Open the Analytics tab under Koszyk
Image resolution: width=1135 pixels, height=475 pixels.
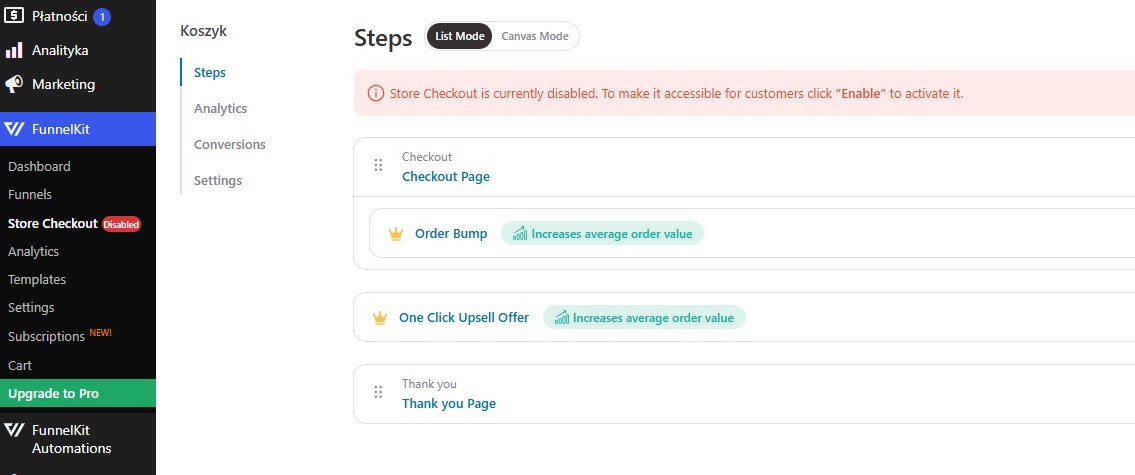[221, 109]
